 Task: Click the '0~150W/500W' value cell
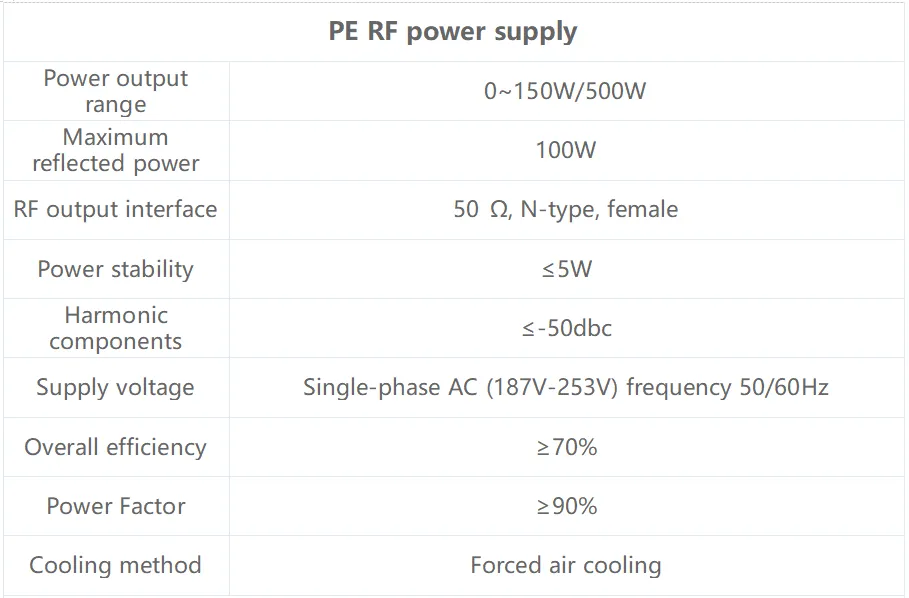[565, 91]
